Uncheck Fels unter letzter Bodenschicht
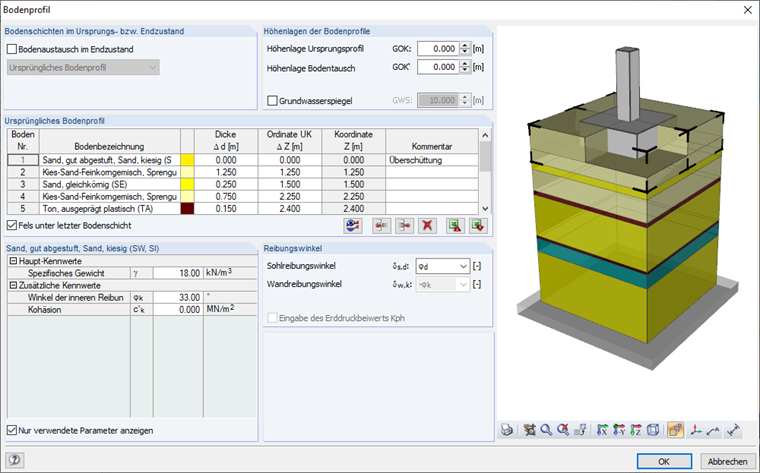 pos(12,225)
